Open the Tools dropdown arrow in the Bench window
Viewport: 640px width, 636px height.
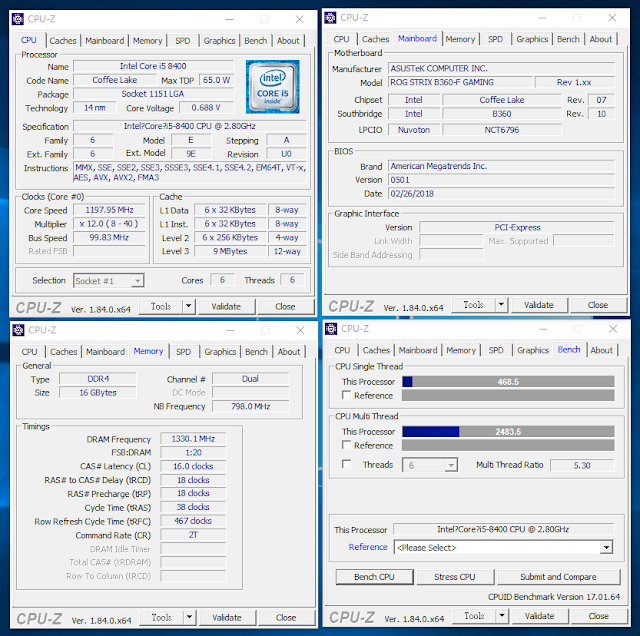[x=502, y=616]
